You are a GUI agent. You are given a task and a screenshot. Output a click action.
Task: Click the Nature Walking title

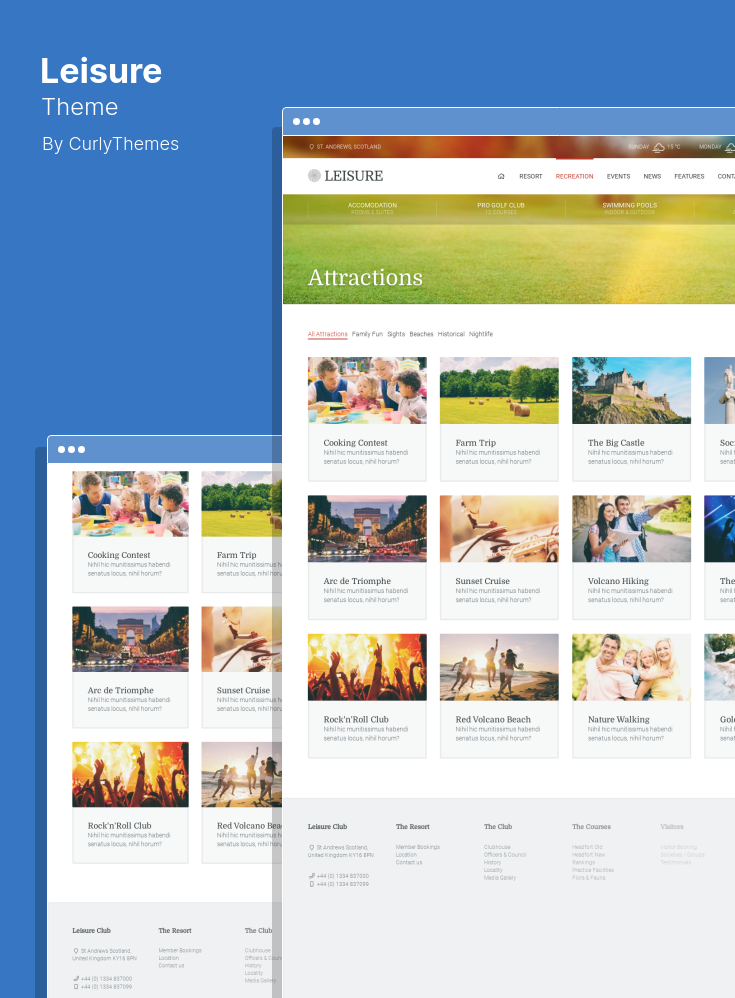pyautogui.click(x=619, y=719)
